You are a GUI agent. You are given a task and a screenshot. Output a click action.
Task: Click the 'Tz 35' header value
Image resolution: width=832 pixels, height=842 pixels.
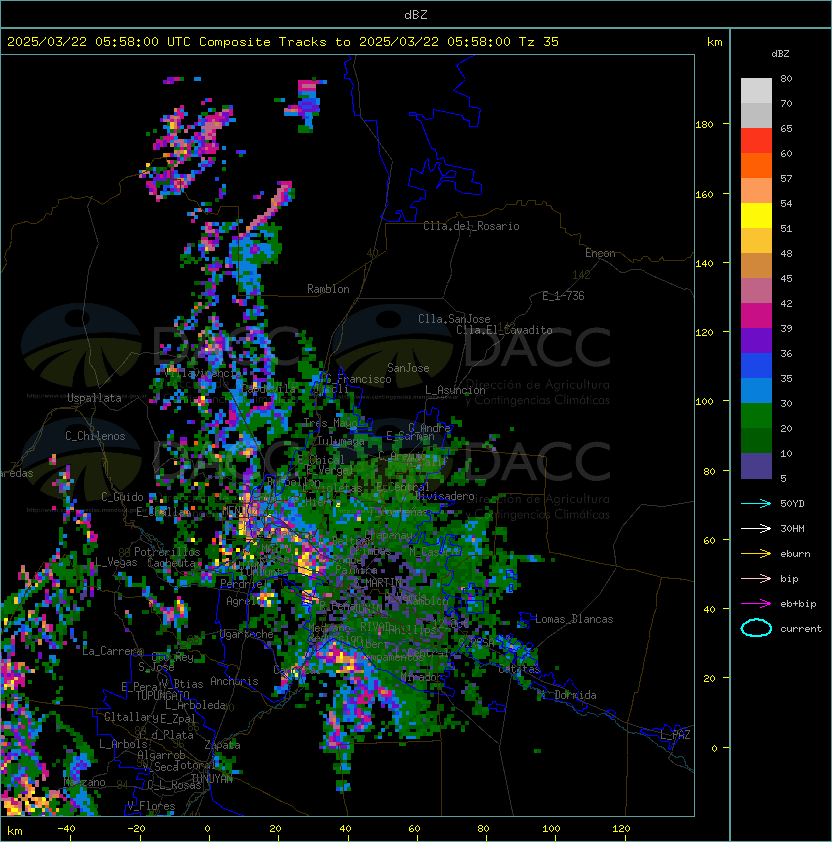[x=539, y=42]
